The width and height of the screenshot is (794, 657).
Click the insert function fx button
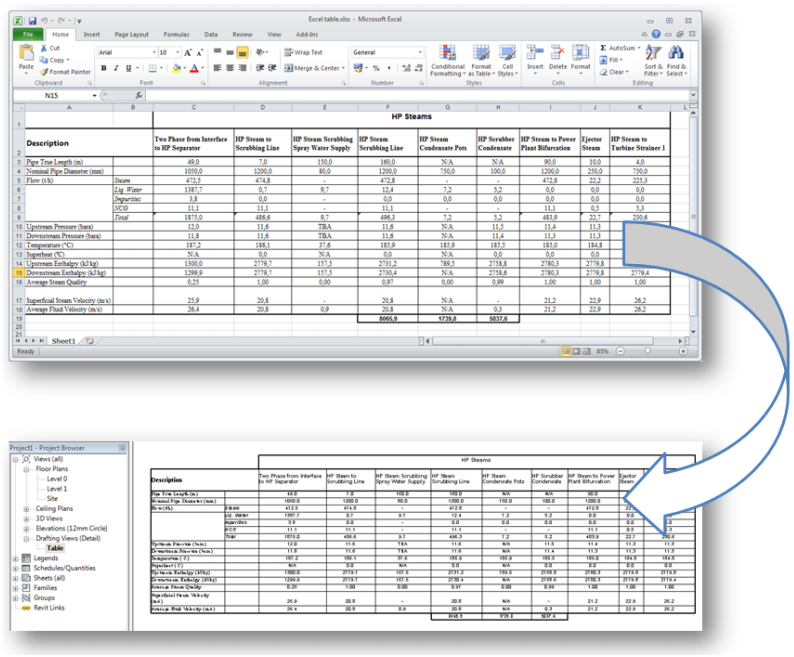(139, 95)
